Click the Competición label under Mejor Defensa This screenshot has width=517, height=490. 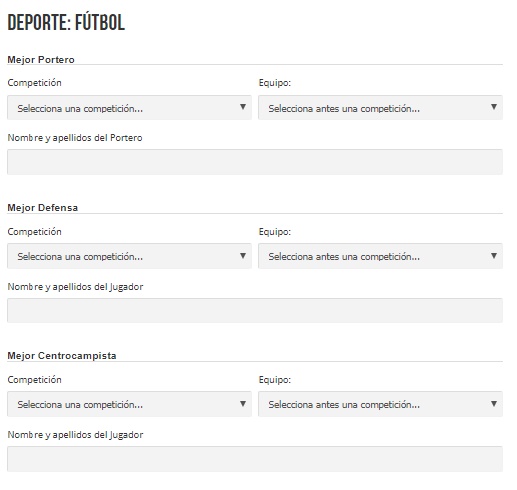[x=35, y=232]
